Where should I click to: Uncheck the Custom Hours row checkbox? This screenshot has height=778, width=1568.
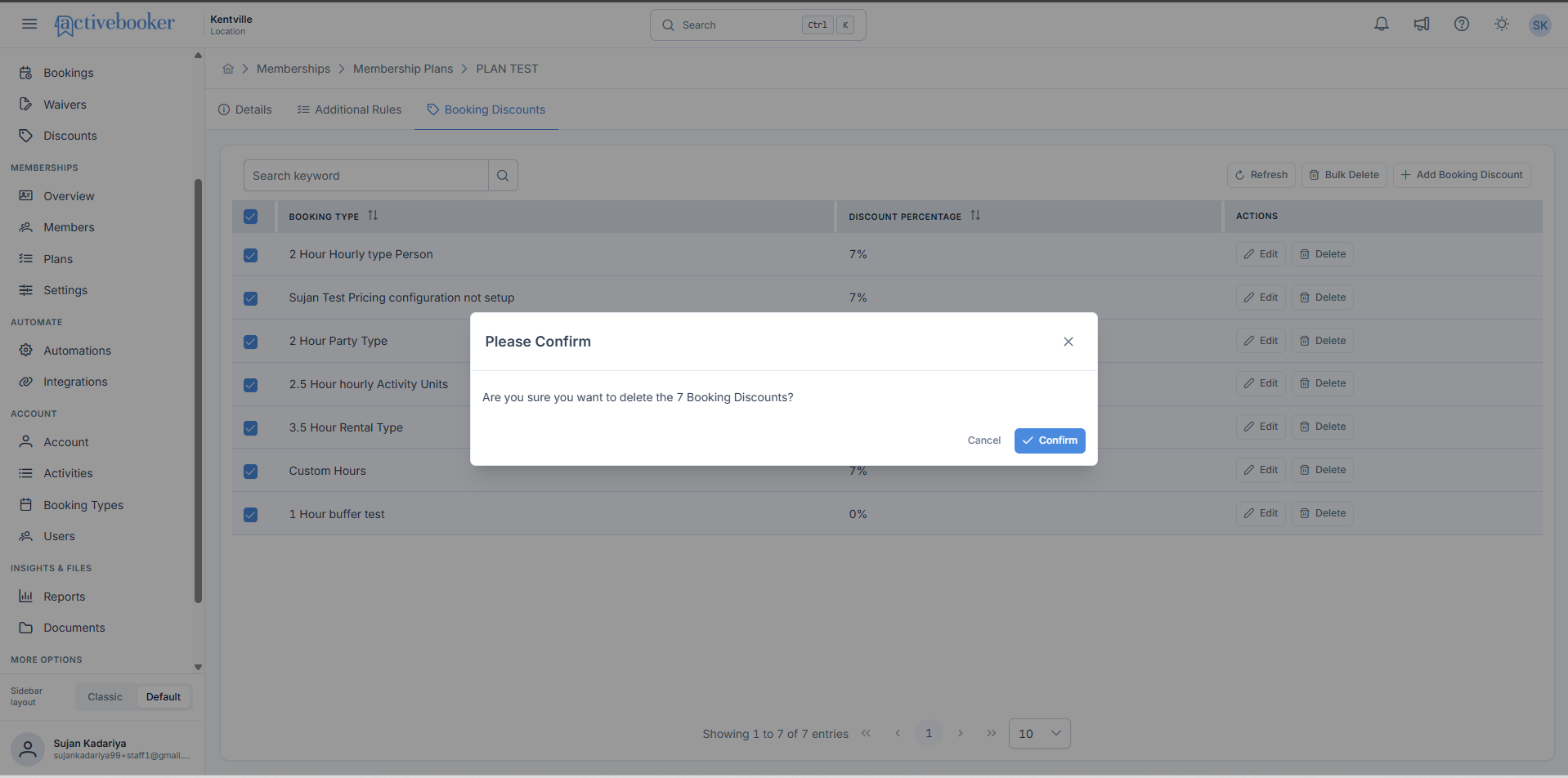(251, 472)
